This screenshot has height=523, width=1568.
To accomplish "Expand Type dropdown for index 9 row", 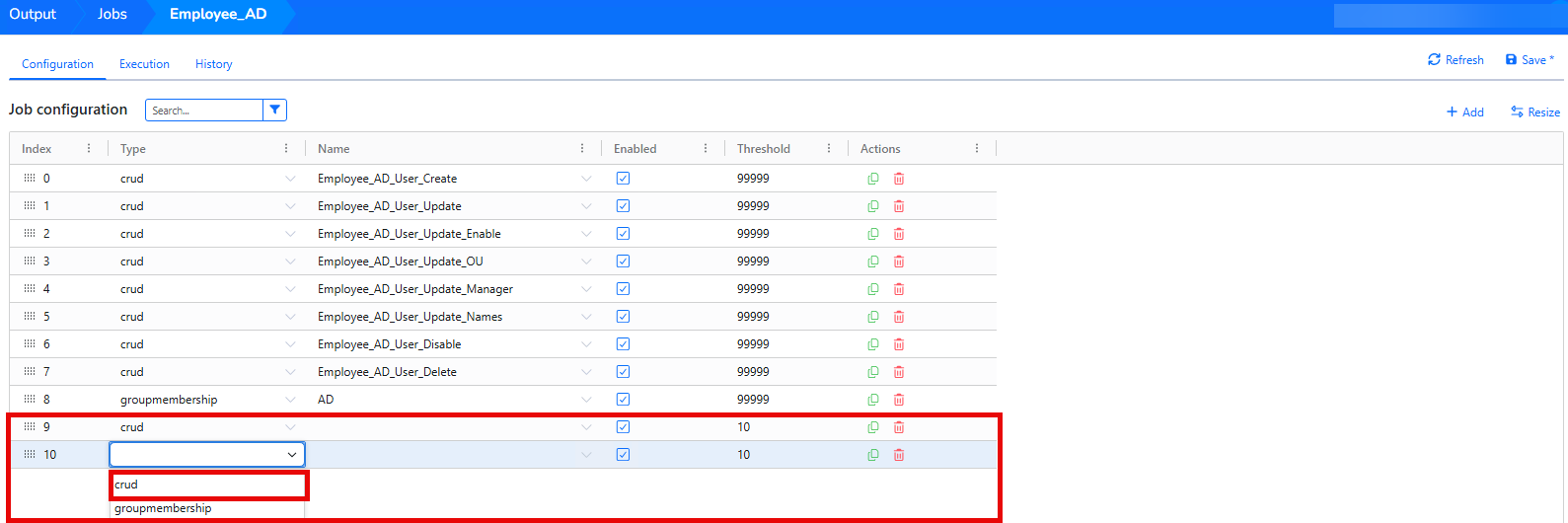I will [290, 427].
